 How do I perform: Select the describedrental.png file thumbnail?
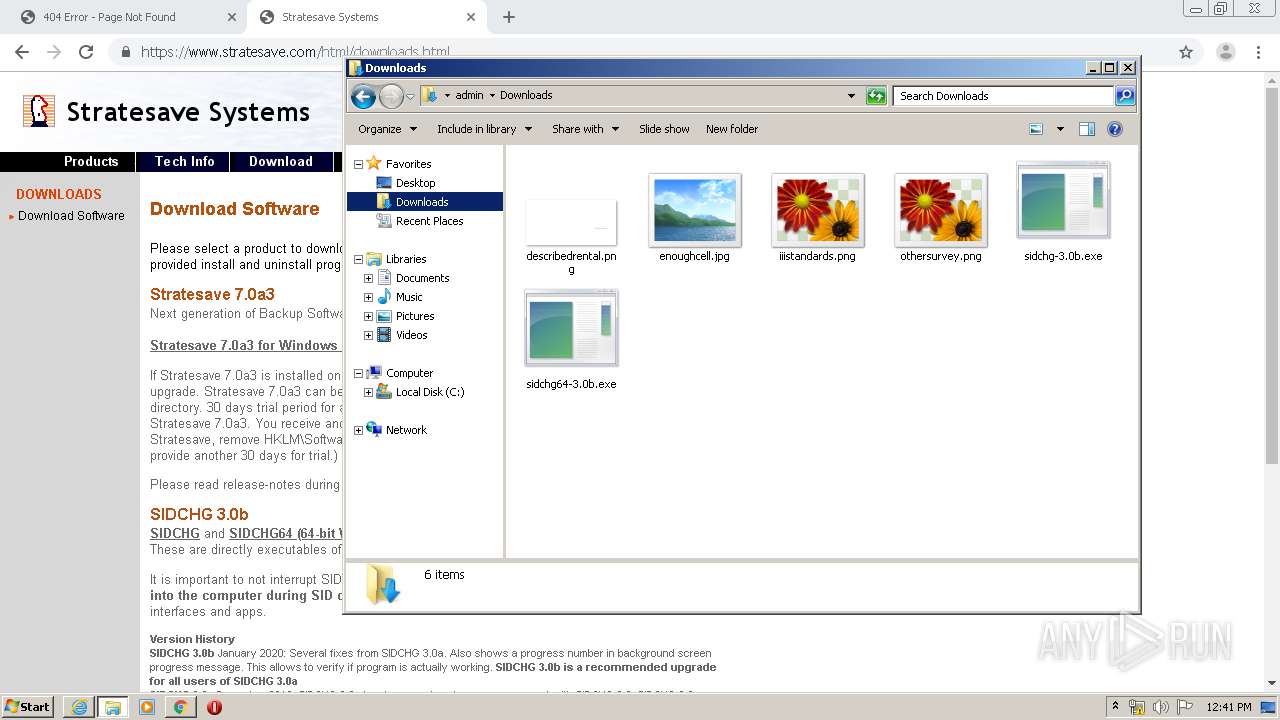coord(571,223)
